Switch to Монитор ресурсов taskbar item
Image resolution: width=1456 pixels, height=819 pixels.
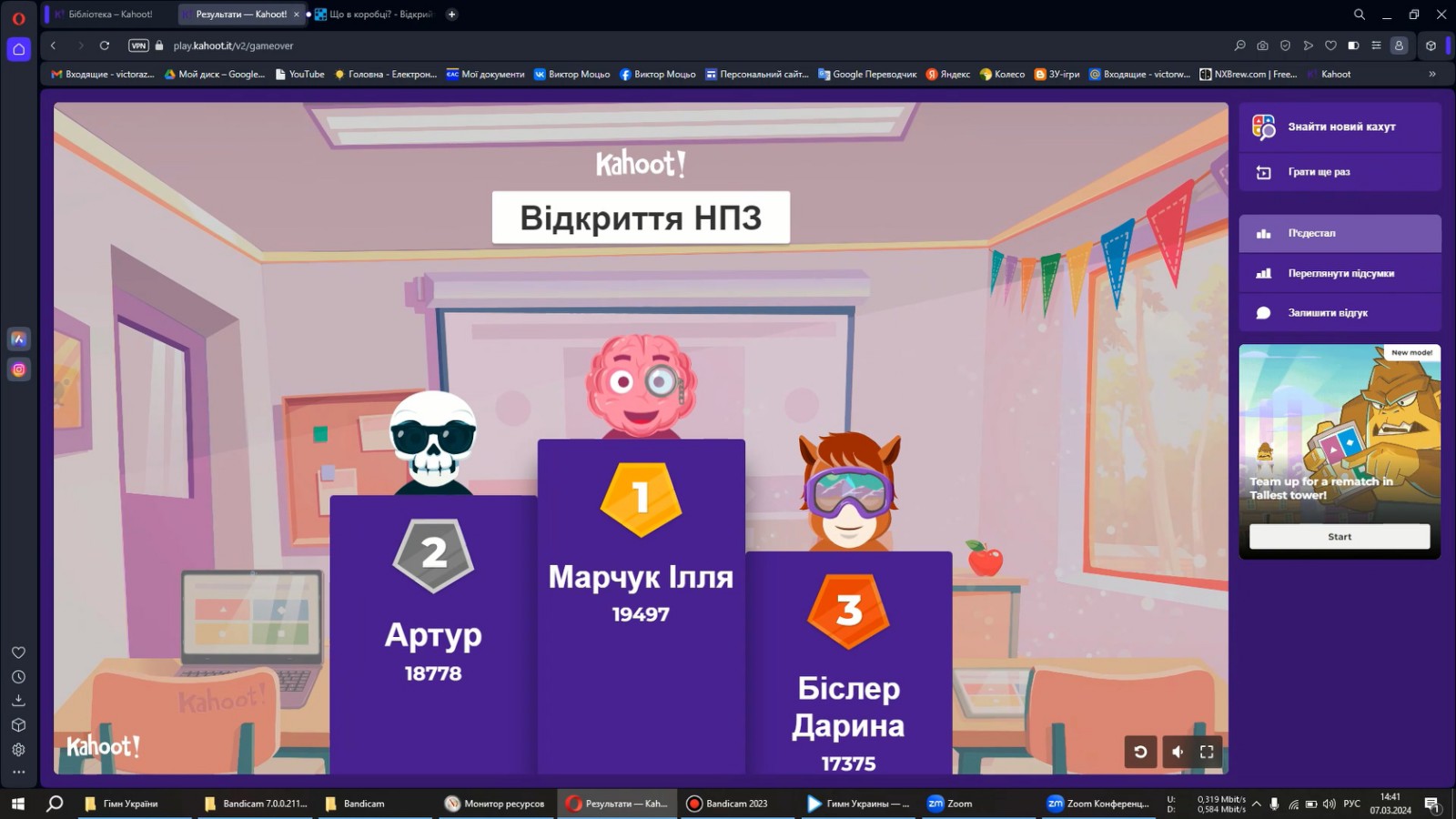point(497,804)
